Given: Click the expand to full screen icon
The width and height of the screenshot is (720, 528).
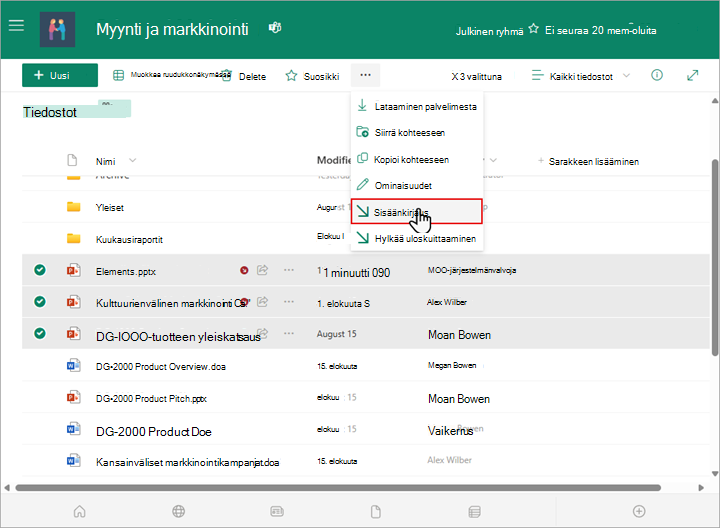Looking at the screenshot, I should (692, 75).
